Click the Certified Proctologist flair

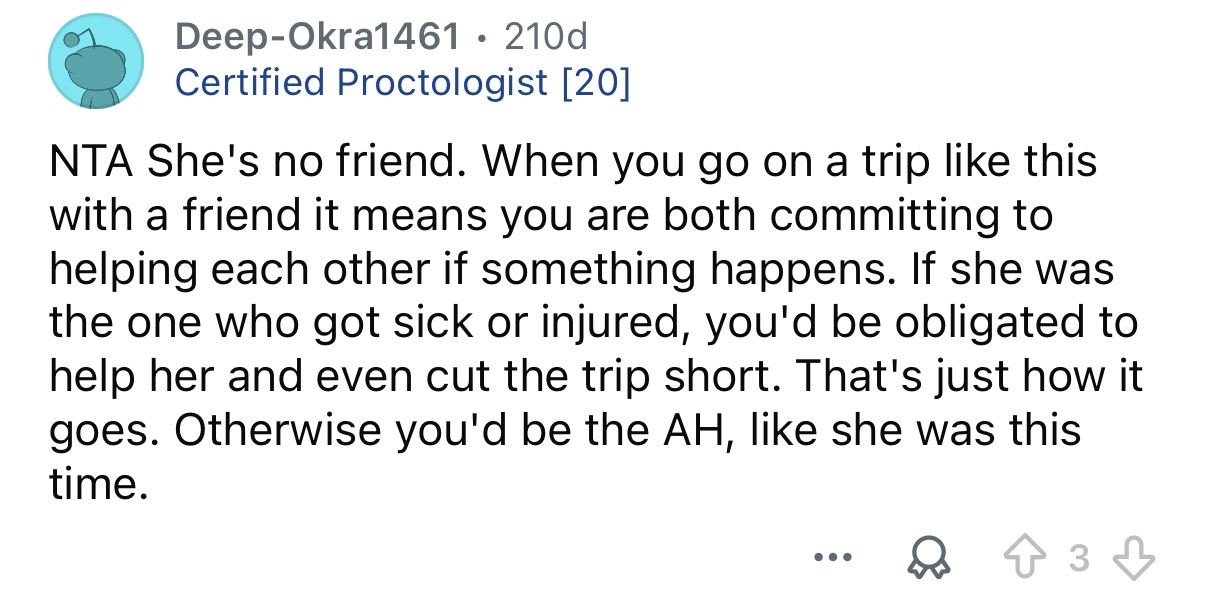(362, 82)
